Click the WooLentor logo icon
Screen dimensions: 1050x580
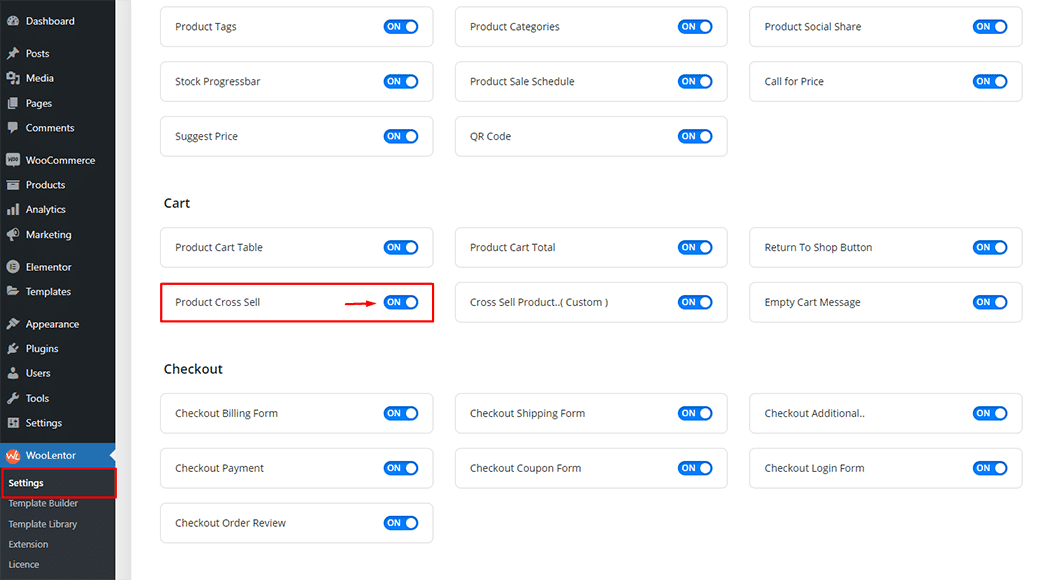[13, 456]
